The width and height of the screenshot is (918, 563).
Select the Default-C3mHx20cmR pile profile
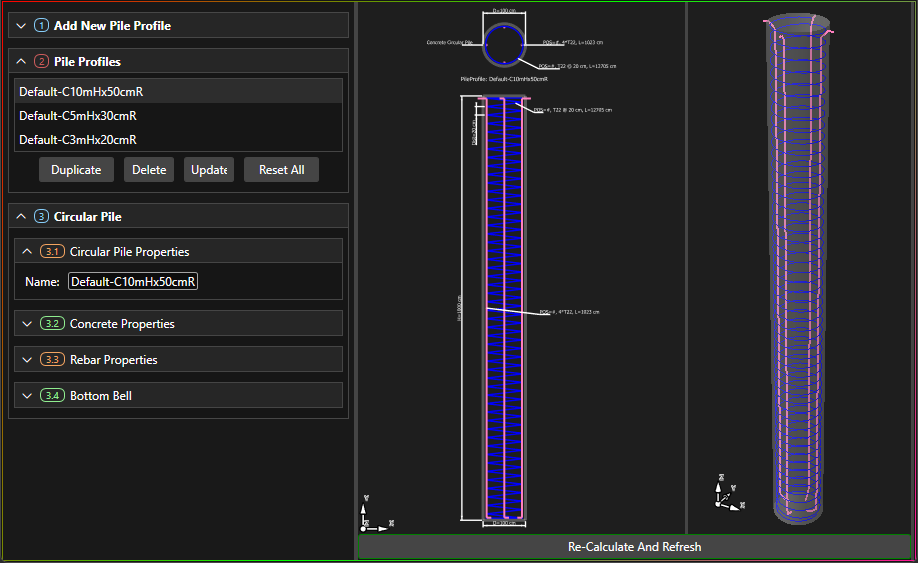point(78,139)
